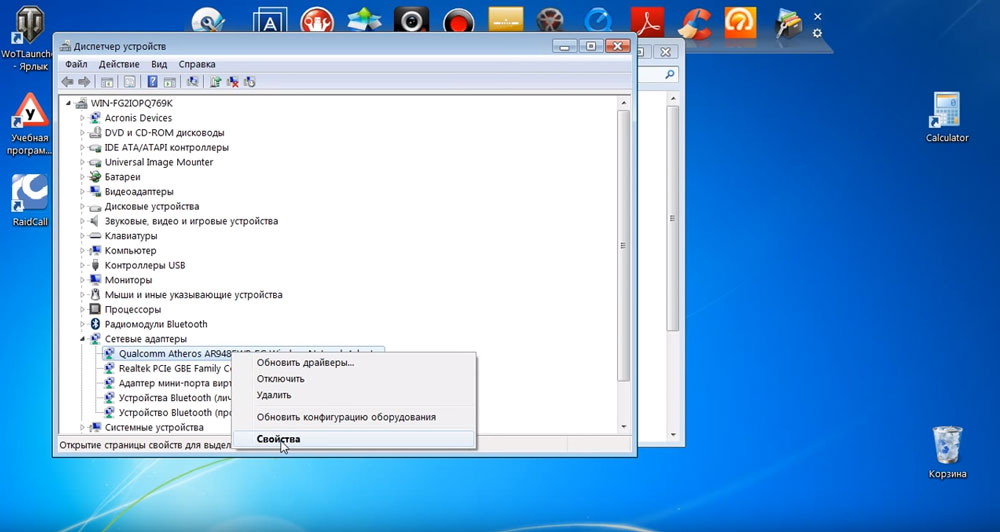Expand DVD и CD-ROM дисководы node

[x=83, y=133]
